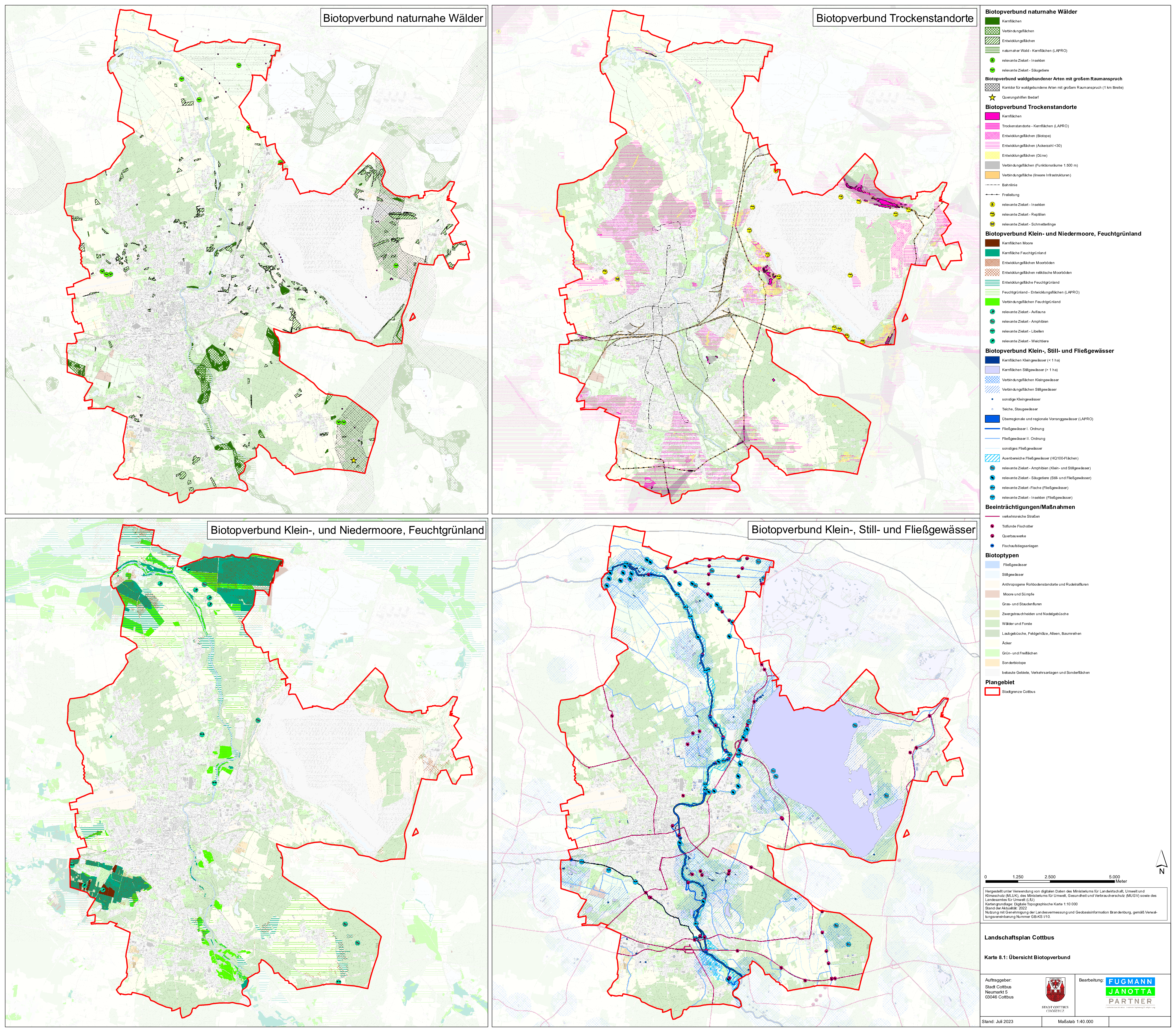Screen dimensions: 1176x1032
Task: Click the yellow star Querungshilfen Bedarf symbol
Action: 993,97
